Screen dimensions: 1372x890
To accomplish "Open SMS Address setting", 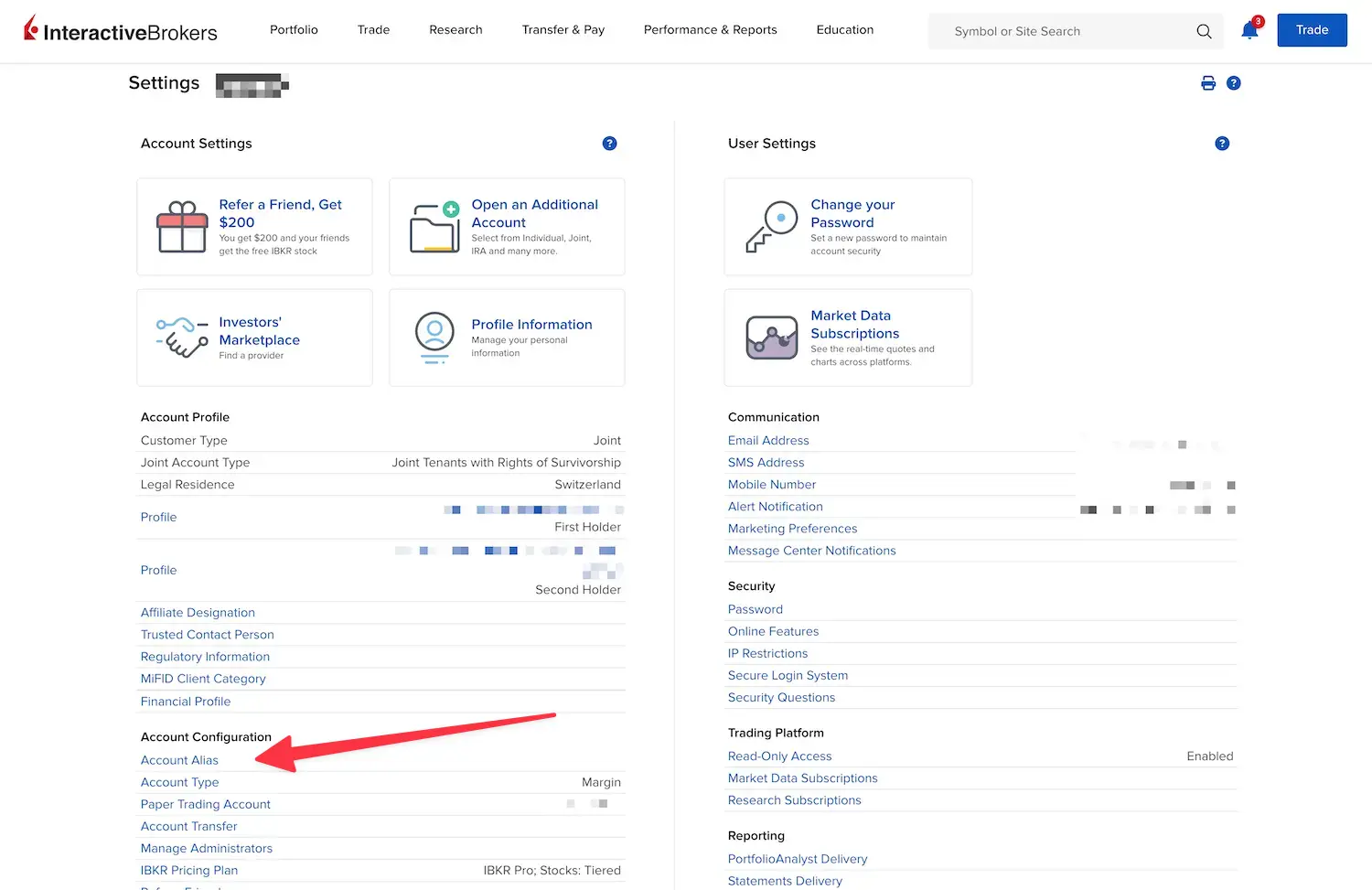I will pos(766,463).
